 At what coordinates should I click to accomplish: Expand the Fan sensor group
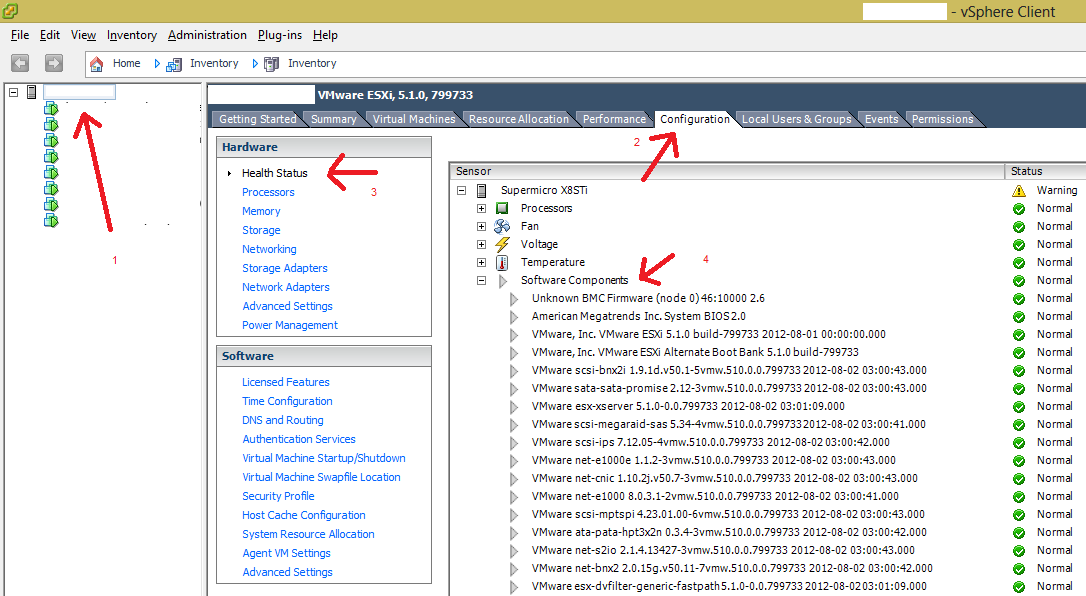pyautogui.click(x=481, y=226)
